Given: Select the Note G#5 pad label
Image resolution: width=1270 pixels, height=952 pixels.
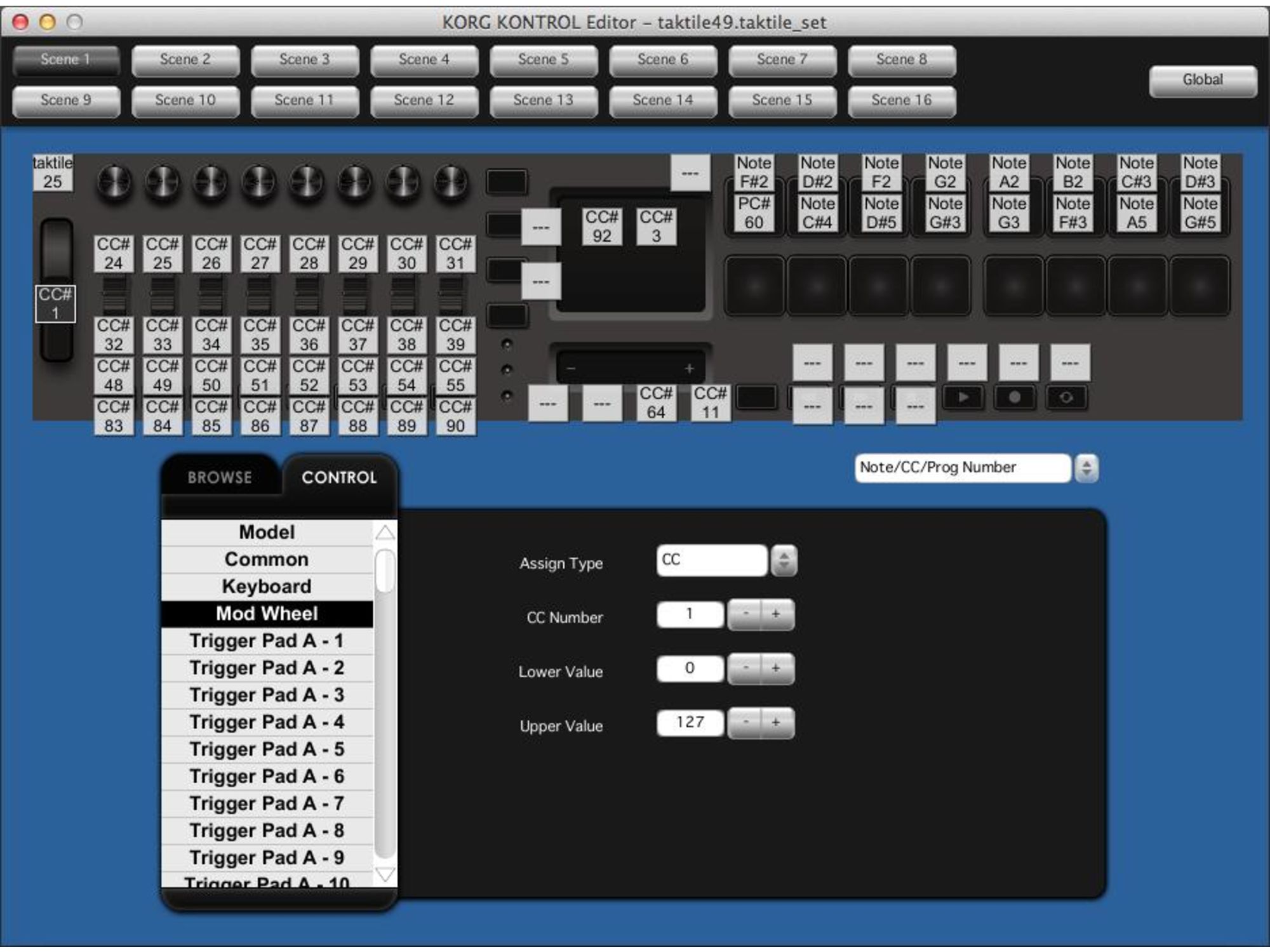Looking at the screenshot, I should point(1200,213).
